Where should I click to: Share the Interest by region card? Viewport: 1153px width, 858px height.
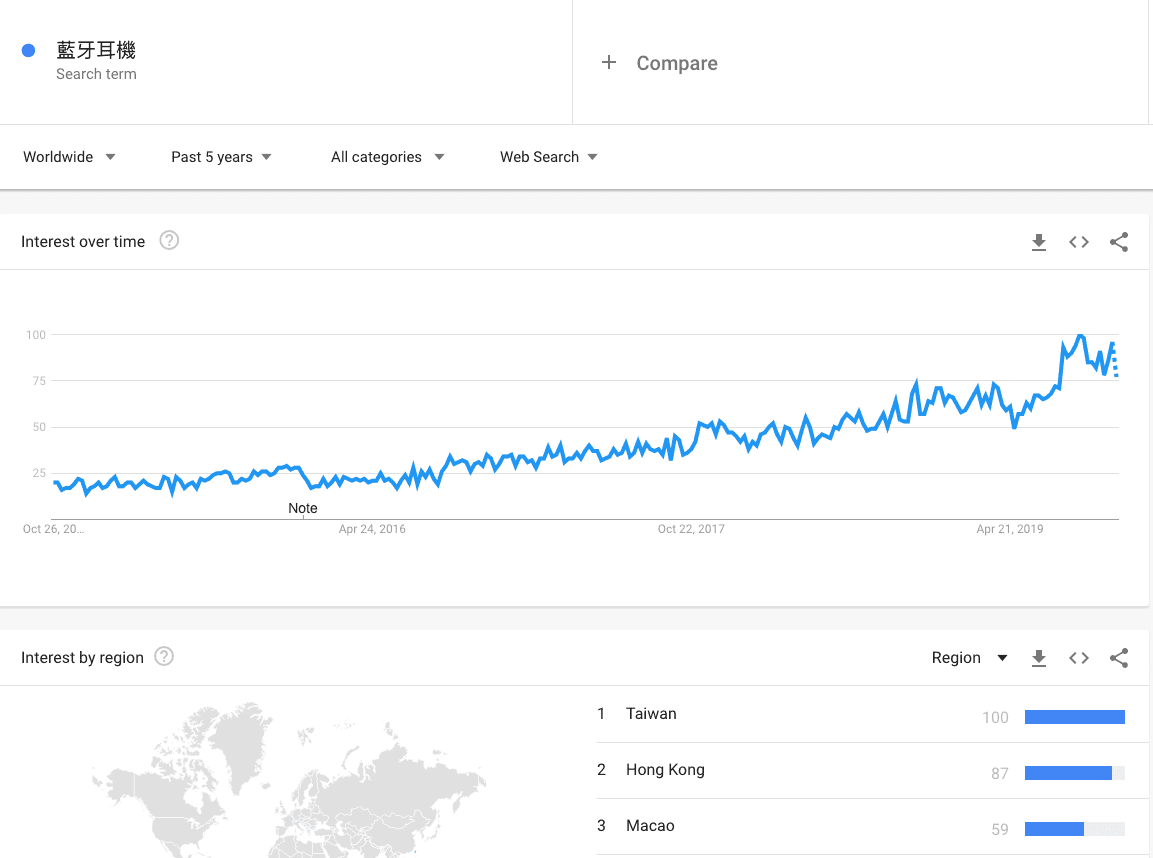pos(1119,658)
